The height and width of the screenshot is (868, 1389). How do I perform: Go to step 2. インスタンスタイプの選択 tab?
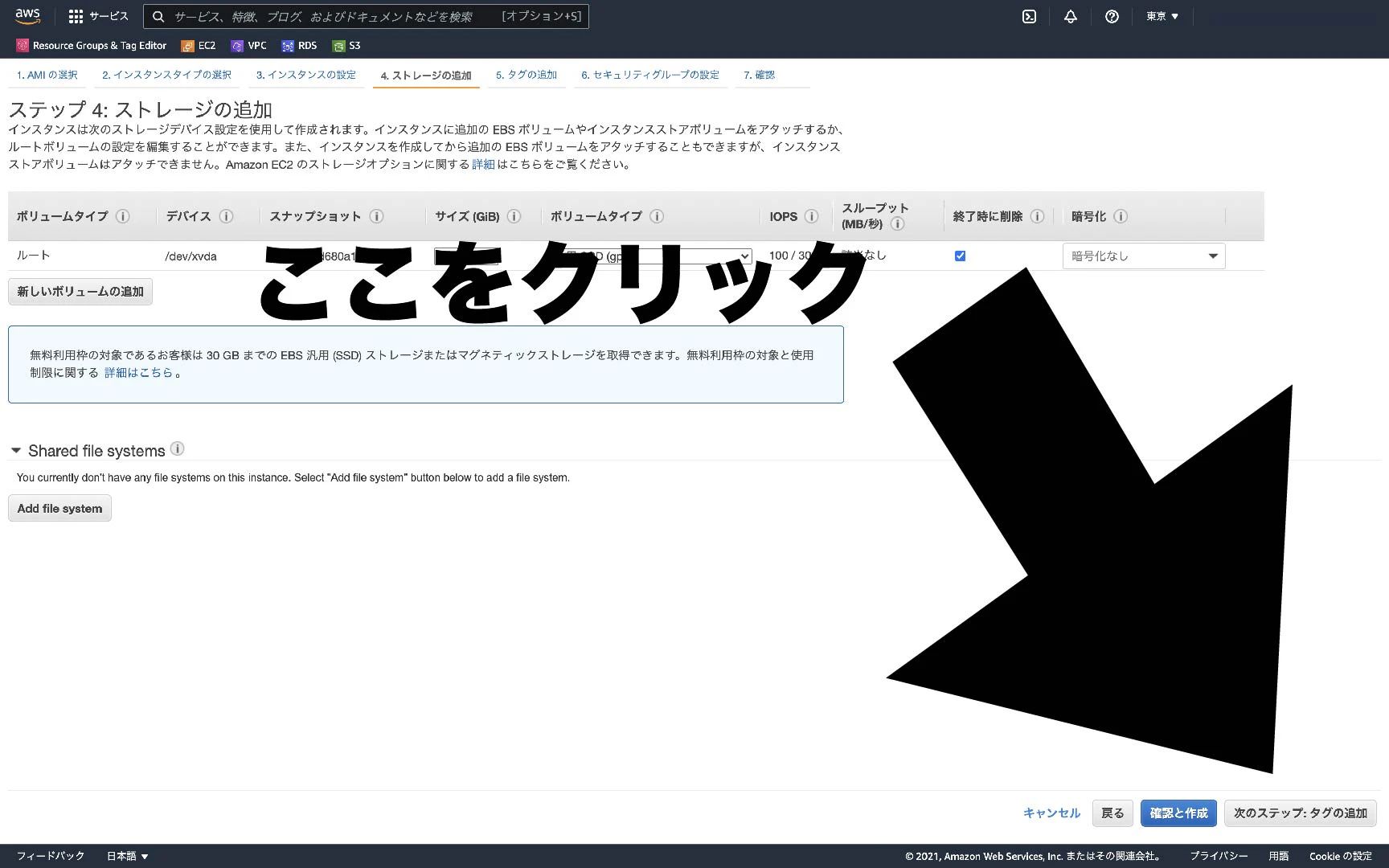coord(166,75)
